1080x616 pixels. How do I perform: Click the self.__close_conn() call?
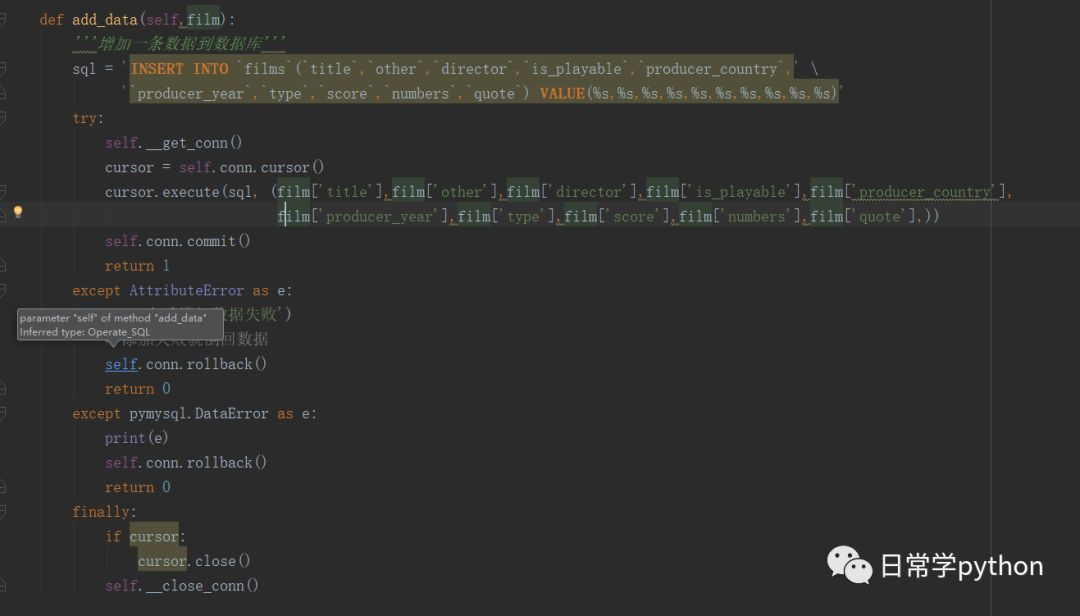click(182, 586)
